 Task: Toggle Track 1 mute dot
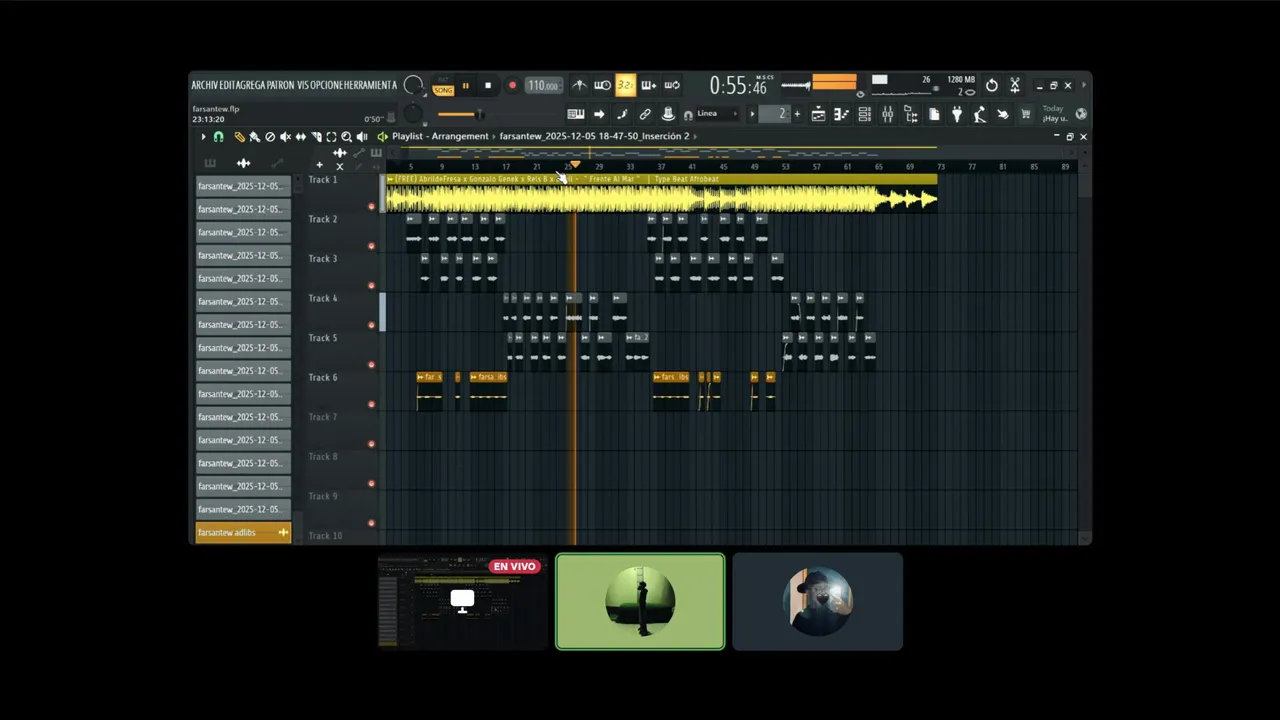tap(371, 207)
